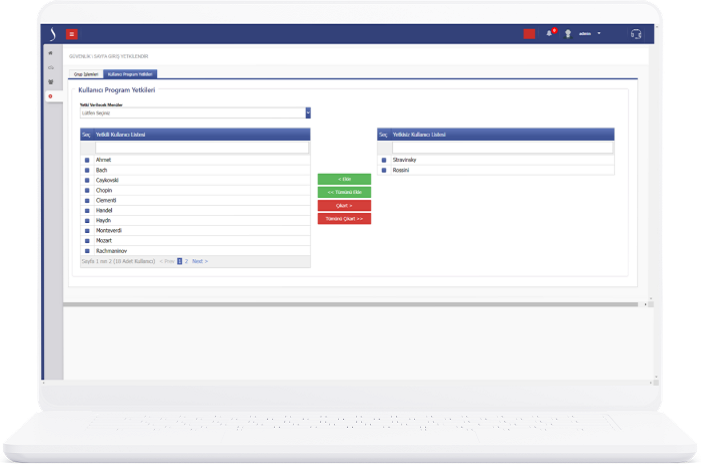Check the box next to Ahmet
701x464 pixels.
pos(87,160)
